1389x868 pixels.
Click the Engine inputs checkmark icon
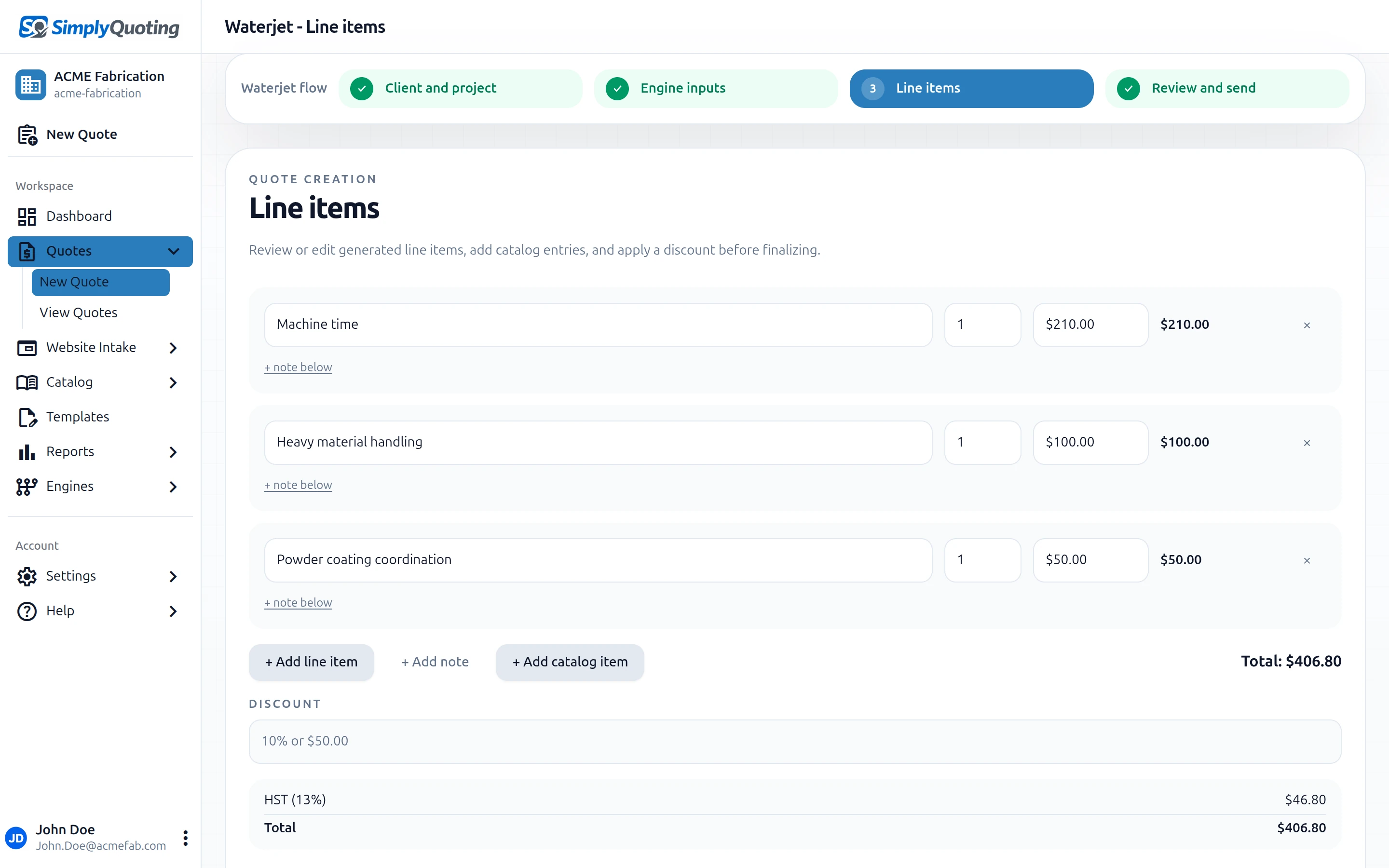pos(617,88)
